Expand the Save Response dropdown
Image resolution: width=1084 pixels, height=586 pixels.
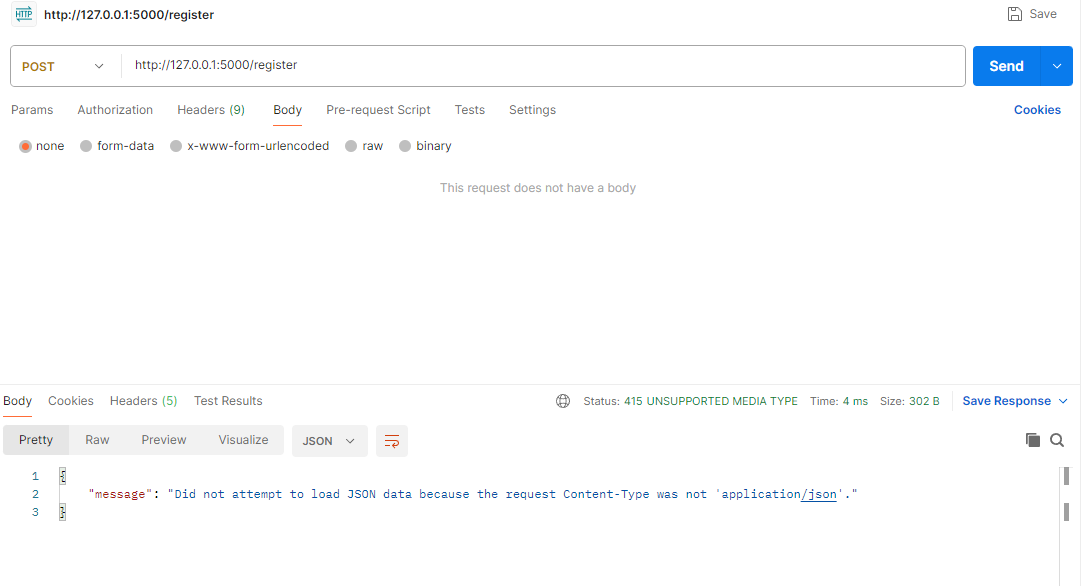[1014, 400]
